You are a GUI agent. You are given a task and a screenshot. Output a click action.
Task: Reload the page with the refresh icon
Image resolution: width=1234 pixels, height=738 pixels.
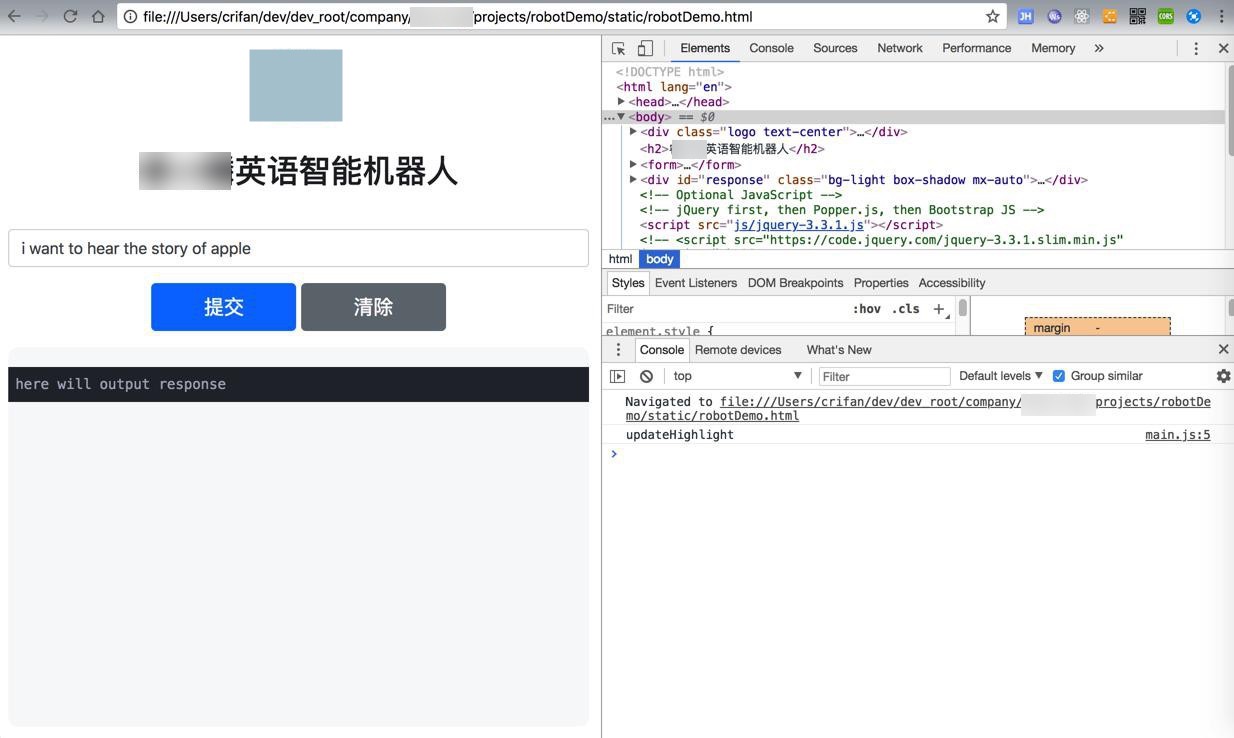click(x=70, y=16)
